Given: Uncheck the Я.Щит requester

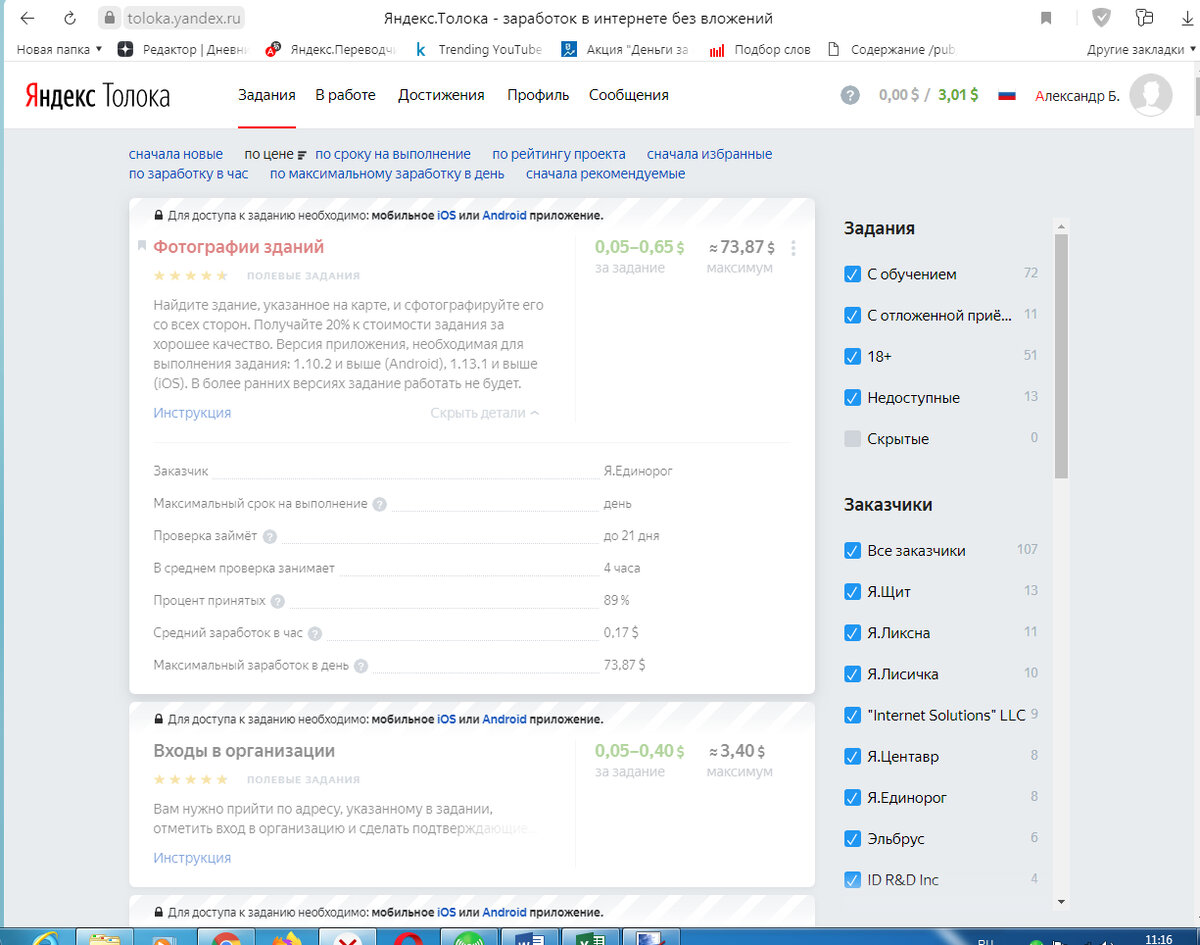Looking at the screenshot, I should (x=853, y=592).
